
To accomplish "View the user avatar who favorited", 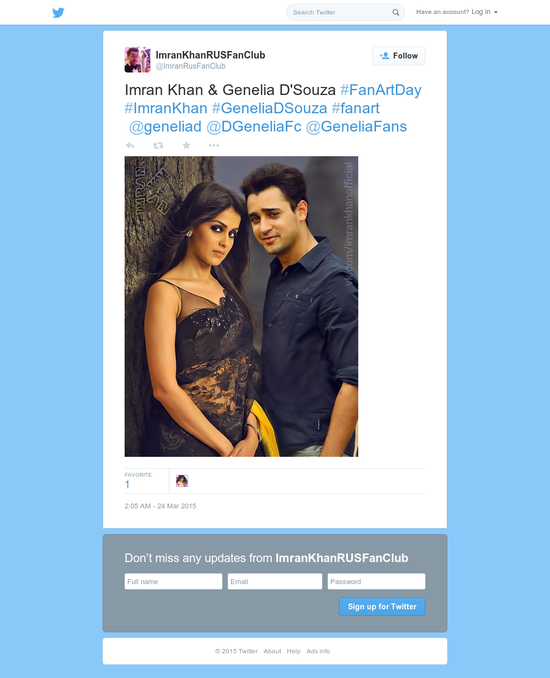I will [182, 481].
